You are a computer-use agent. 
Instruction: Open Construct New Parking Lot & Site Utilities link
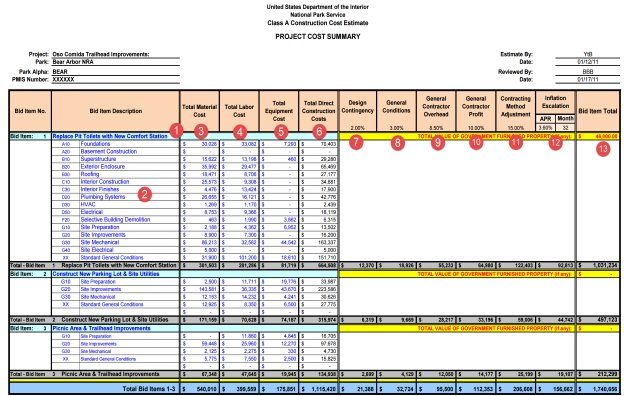tap(106, 274)
